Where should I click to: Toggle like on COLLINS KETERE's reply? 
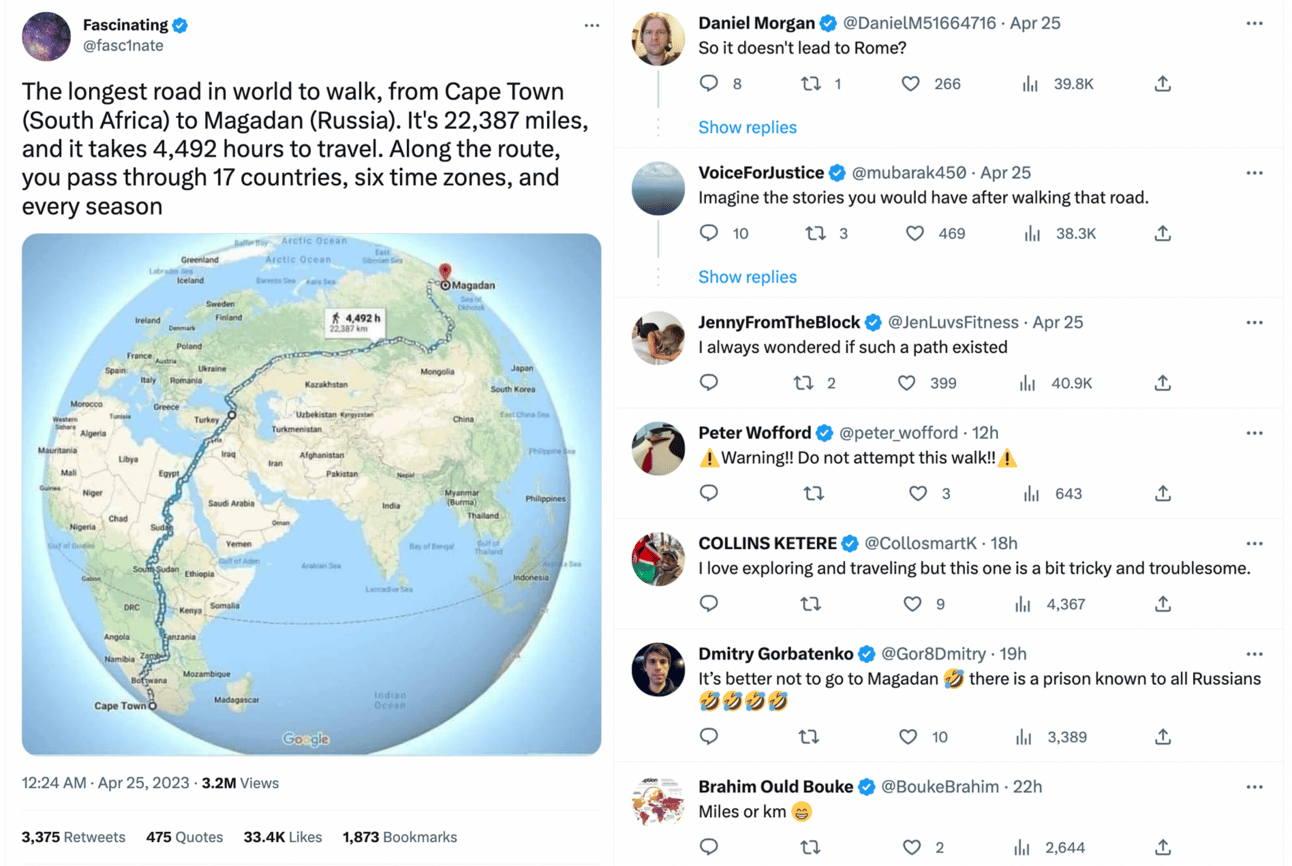pyautogui.click(x=912, y=604)
